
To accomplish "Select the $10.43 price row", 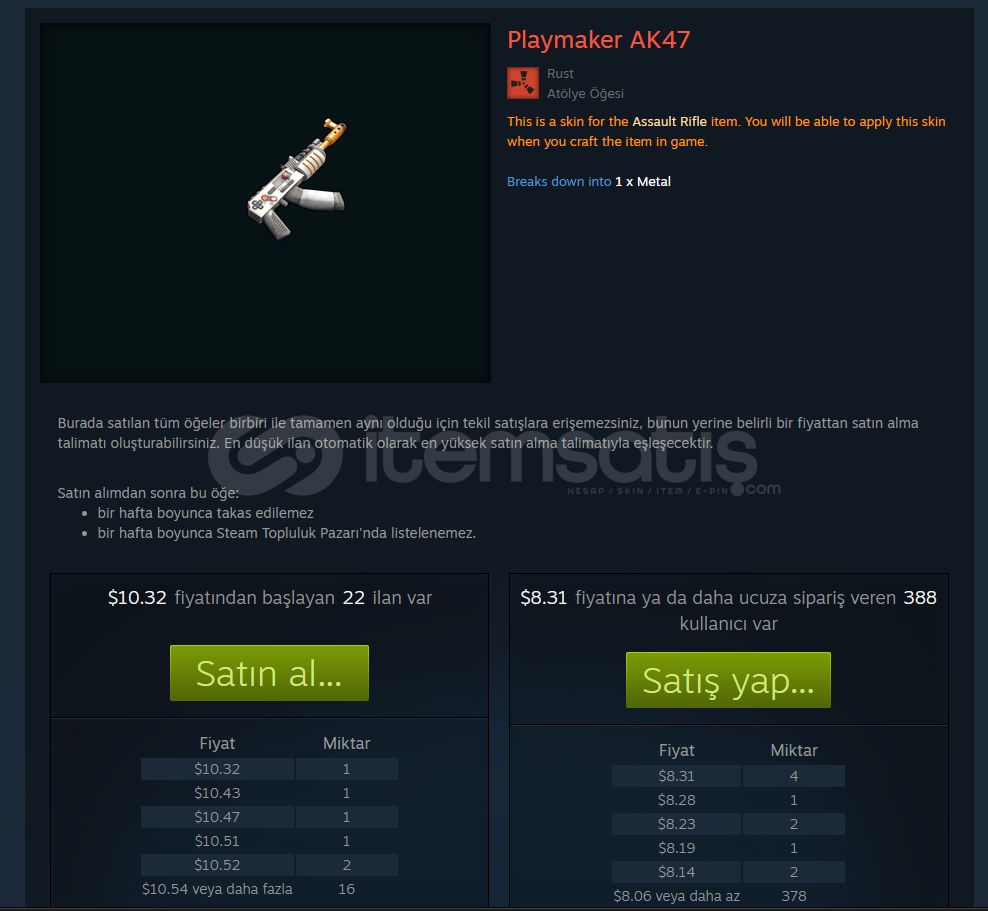I will tap(269, 793).
